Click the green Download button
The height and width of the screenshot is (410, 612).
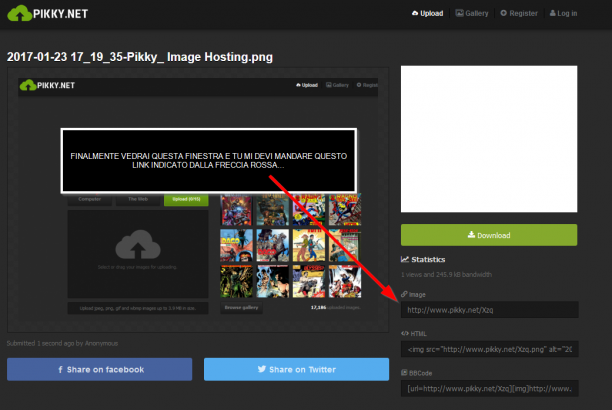[x=489, y=235]
